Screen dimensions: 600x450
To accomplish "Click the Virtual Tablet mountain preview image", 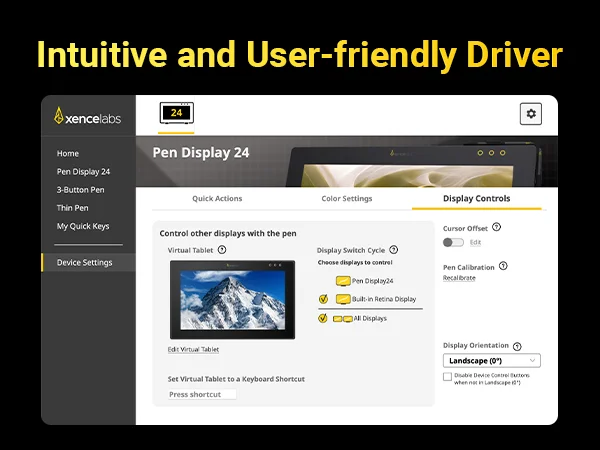I will click(x=232, y=300).
